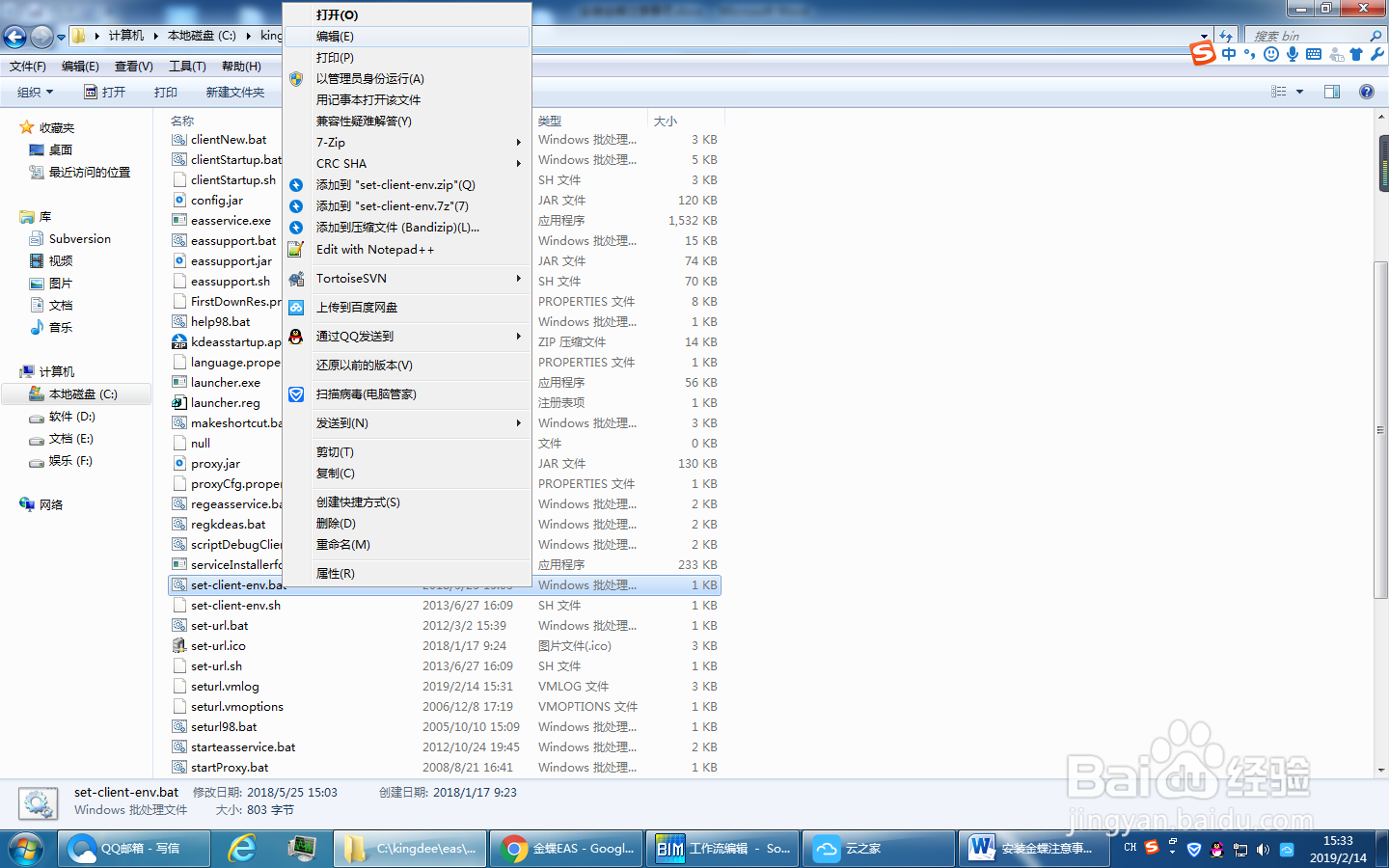Click the New folder toolbar button
This screenshot has height=868, width=1389.
click(234, 92)
